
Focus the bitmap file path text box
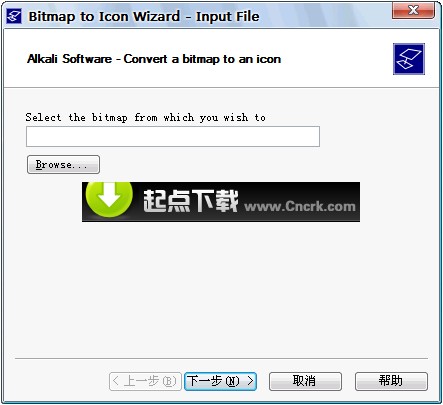click(173, 136)
